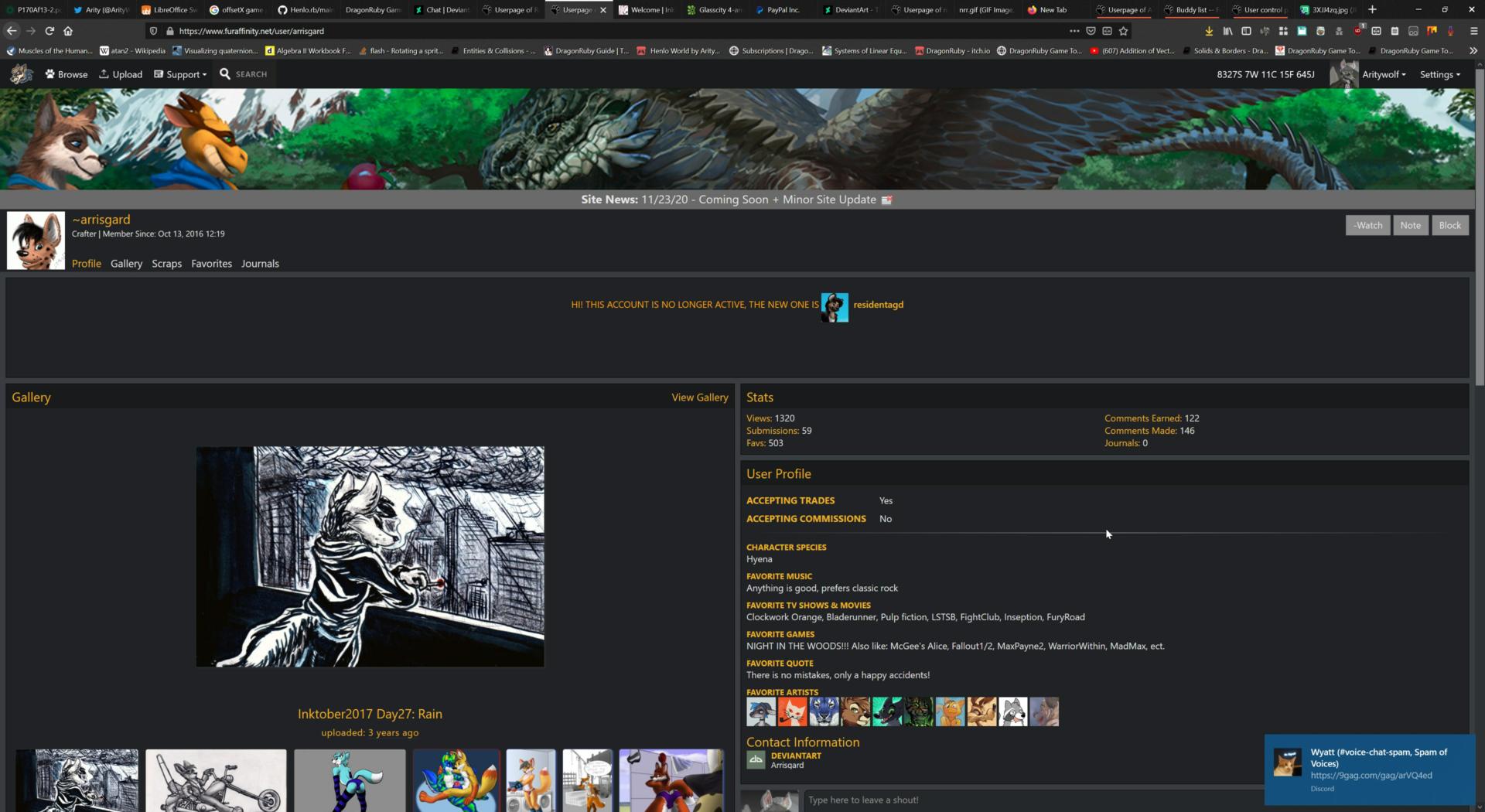
Task: Open the first favorite artist avatar
Action: point(761,711)
